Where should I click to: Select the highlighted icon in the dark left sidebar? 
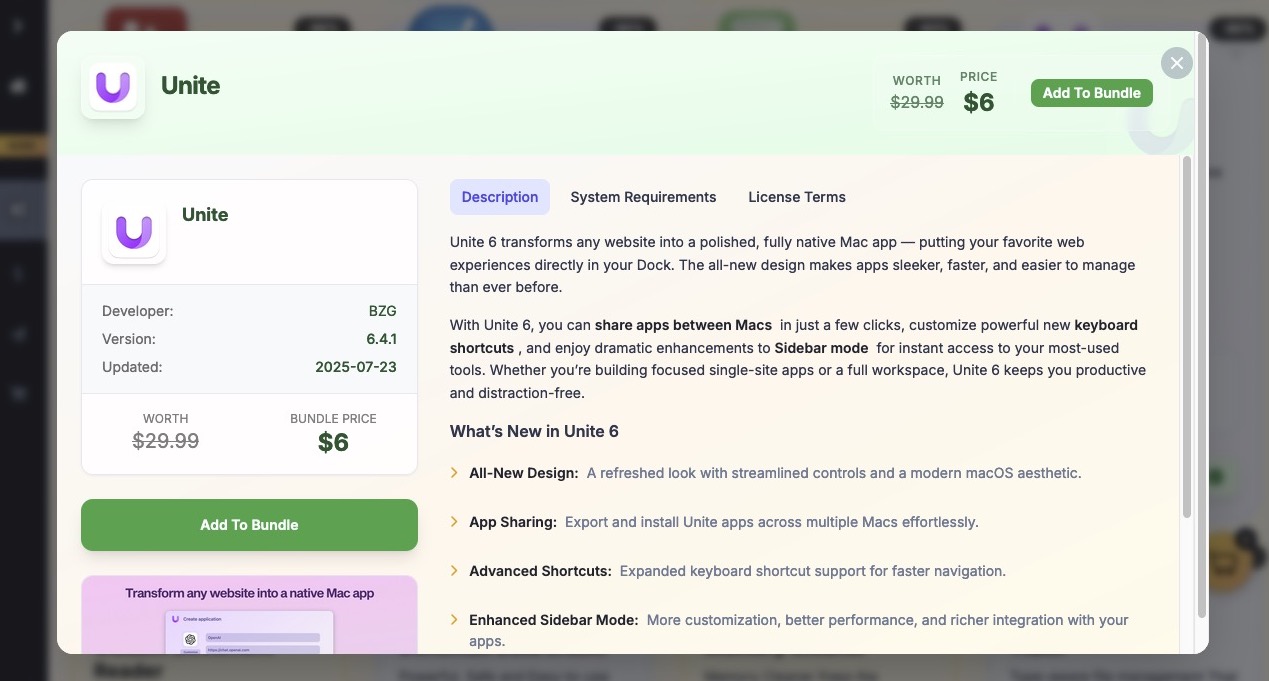[x=17, y=208]
